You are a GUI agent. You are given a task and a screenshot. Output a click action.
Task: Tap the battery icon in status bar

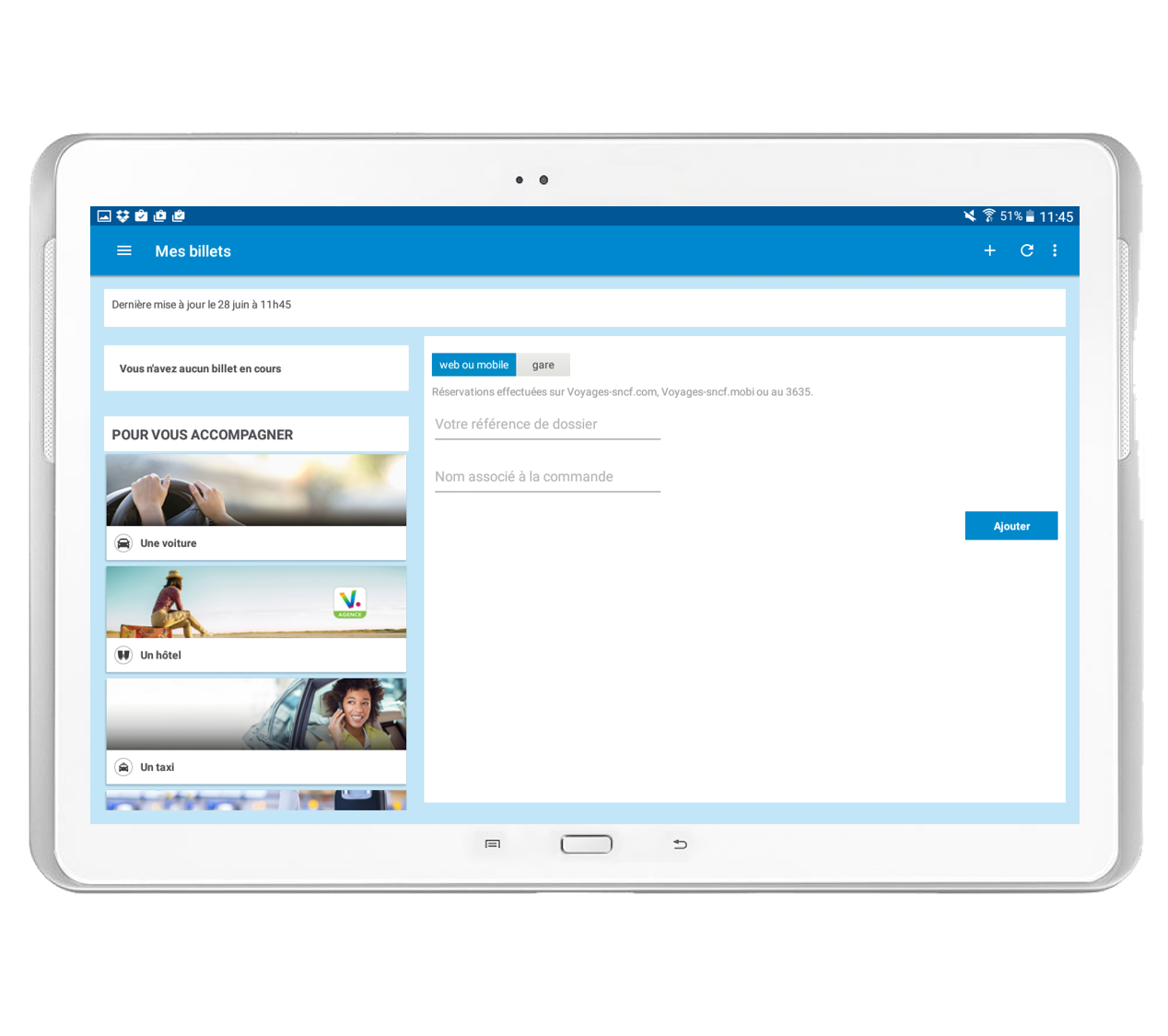tap(1030, 216)
